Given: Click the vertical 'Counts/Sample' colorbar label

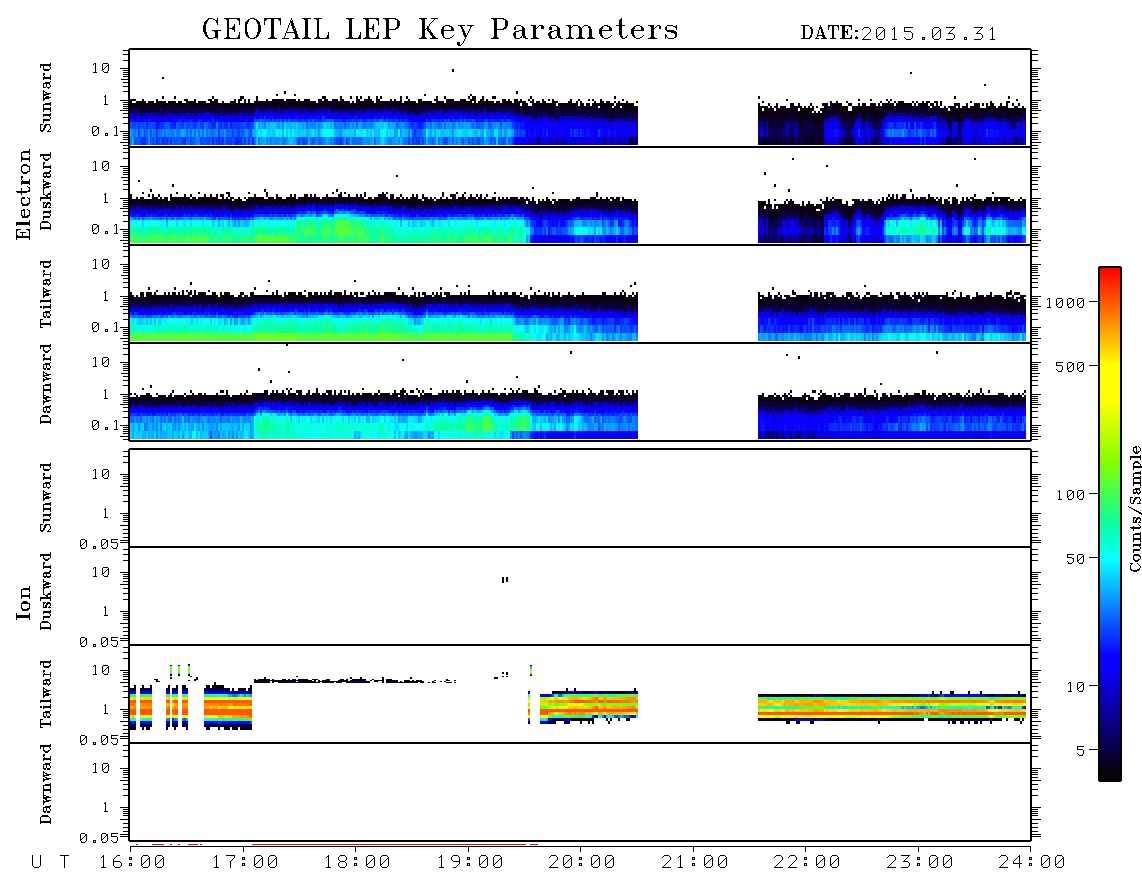Looking at the screenshot, I should [1135, 508].
